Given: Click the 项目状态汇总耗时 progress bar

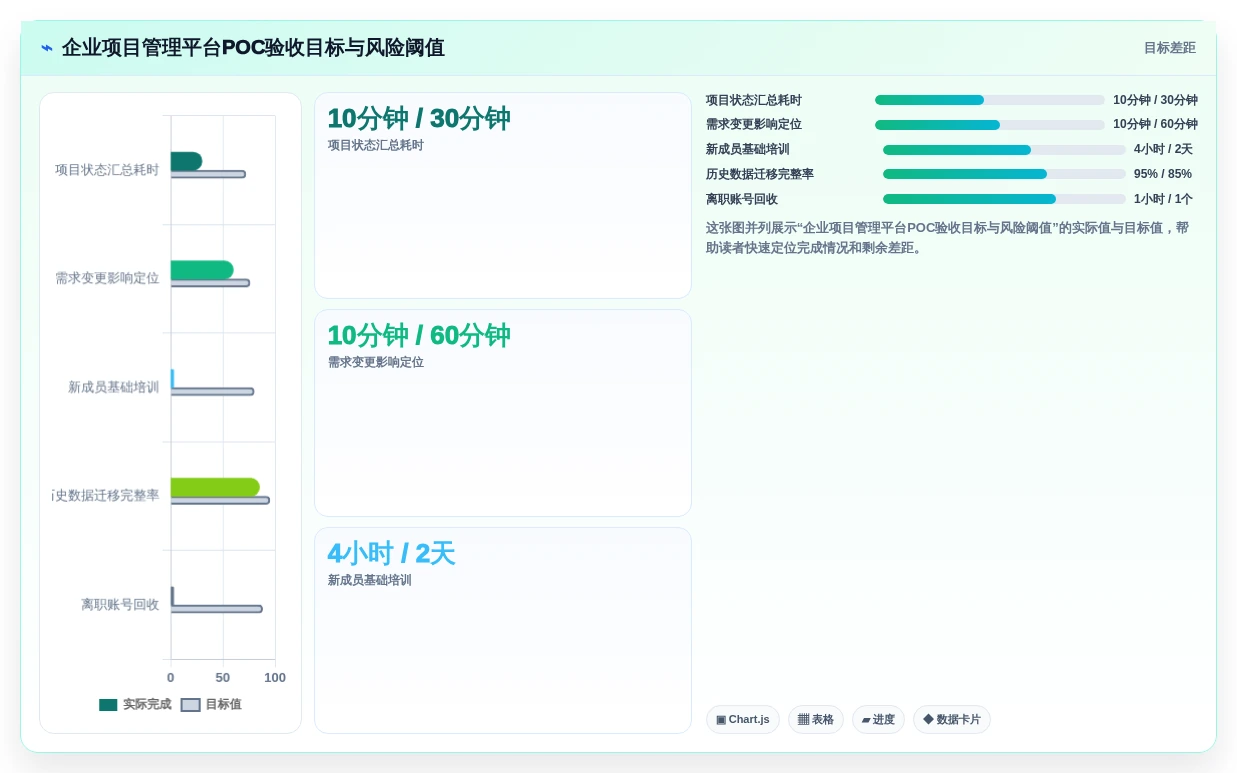Looking at the screenshot, I should coord(990,100).
